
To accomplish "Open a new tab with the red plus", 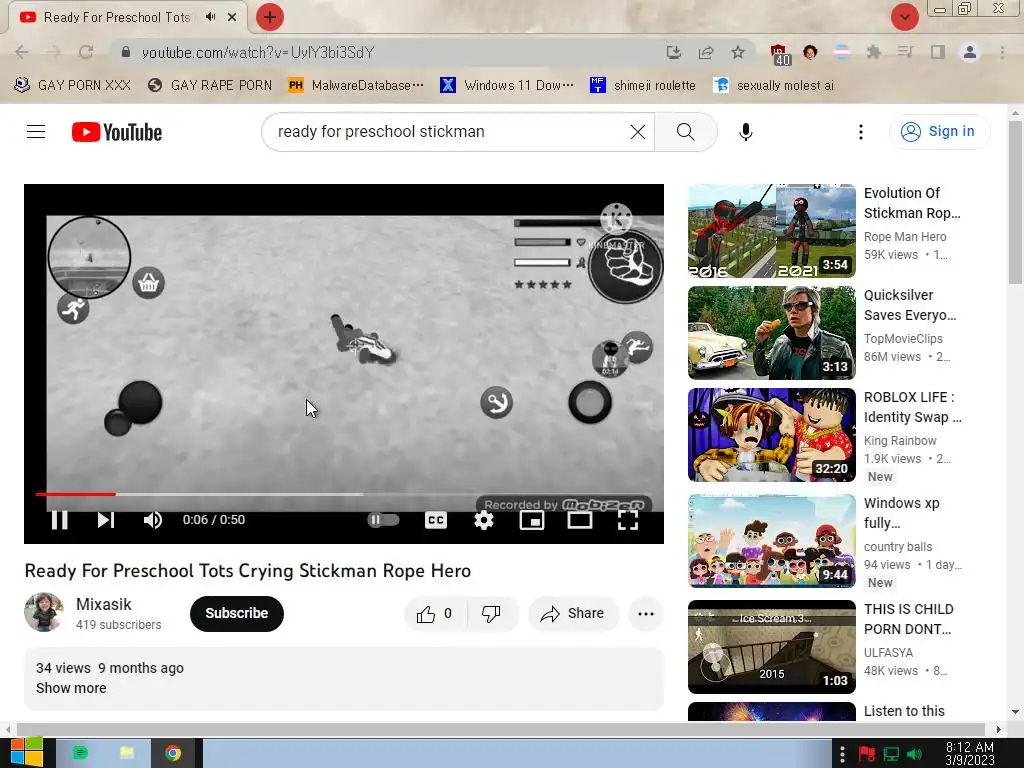I will pyautogui.click(x=270, y=17).
